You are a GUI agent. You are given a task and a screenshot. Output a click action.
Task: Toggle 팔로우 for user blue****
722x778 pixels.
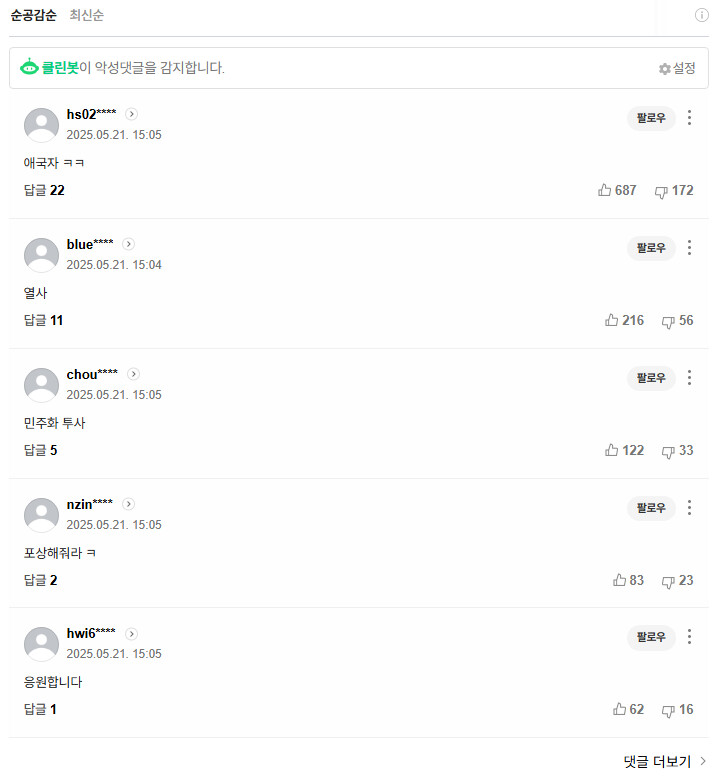651,248
